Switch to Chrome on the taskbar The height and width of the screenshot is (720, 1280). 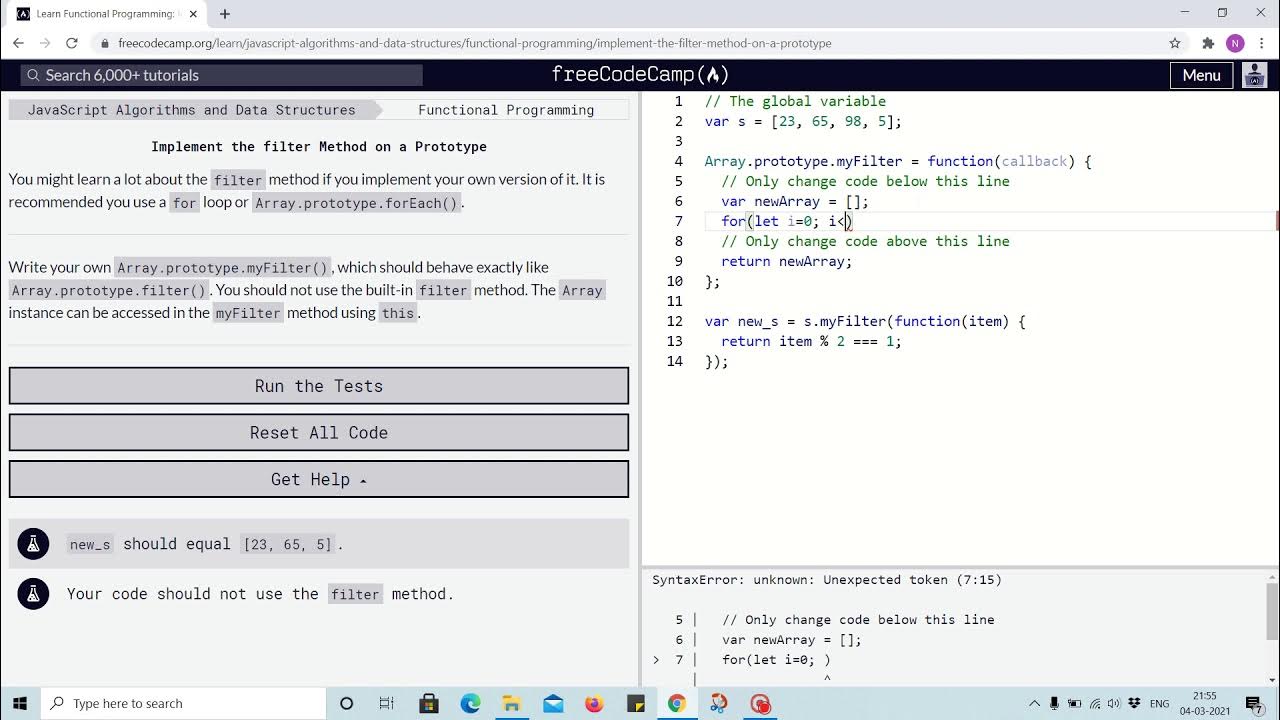pyautogui.click(x=677, y=703)
